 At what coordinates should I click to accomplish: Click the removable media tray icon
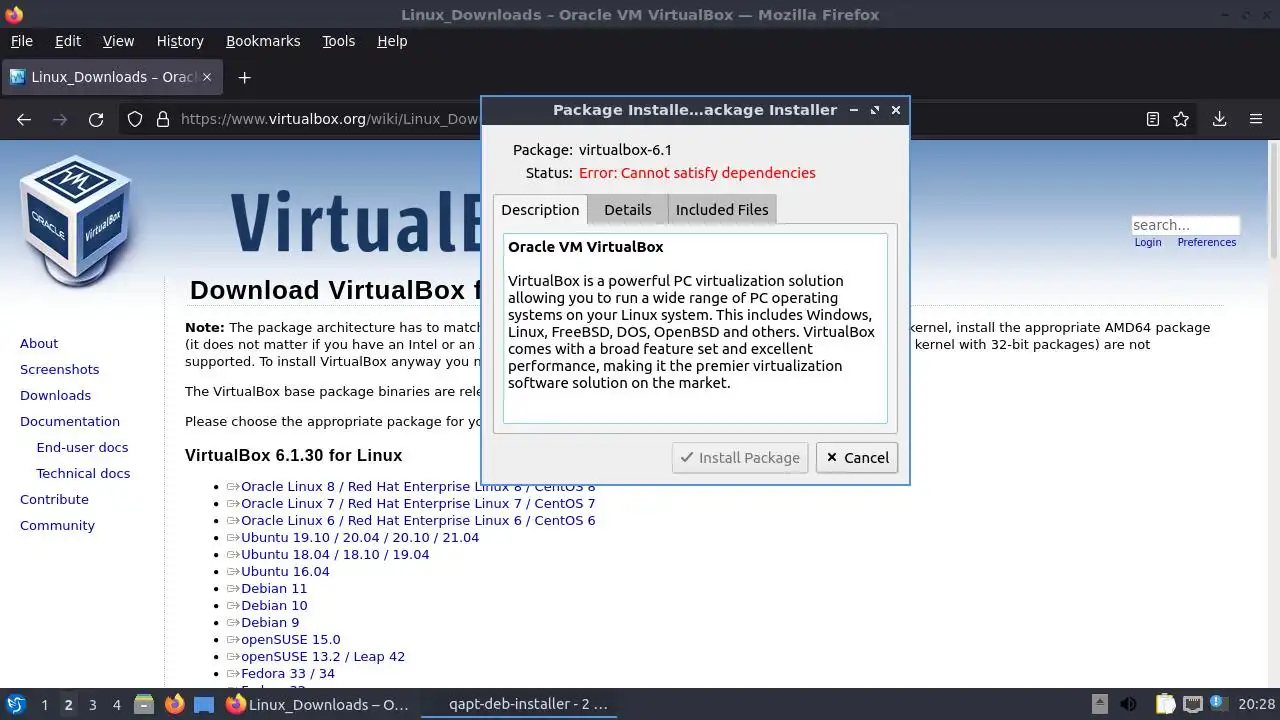click(1099, 704)
